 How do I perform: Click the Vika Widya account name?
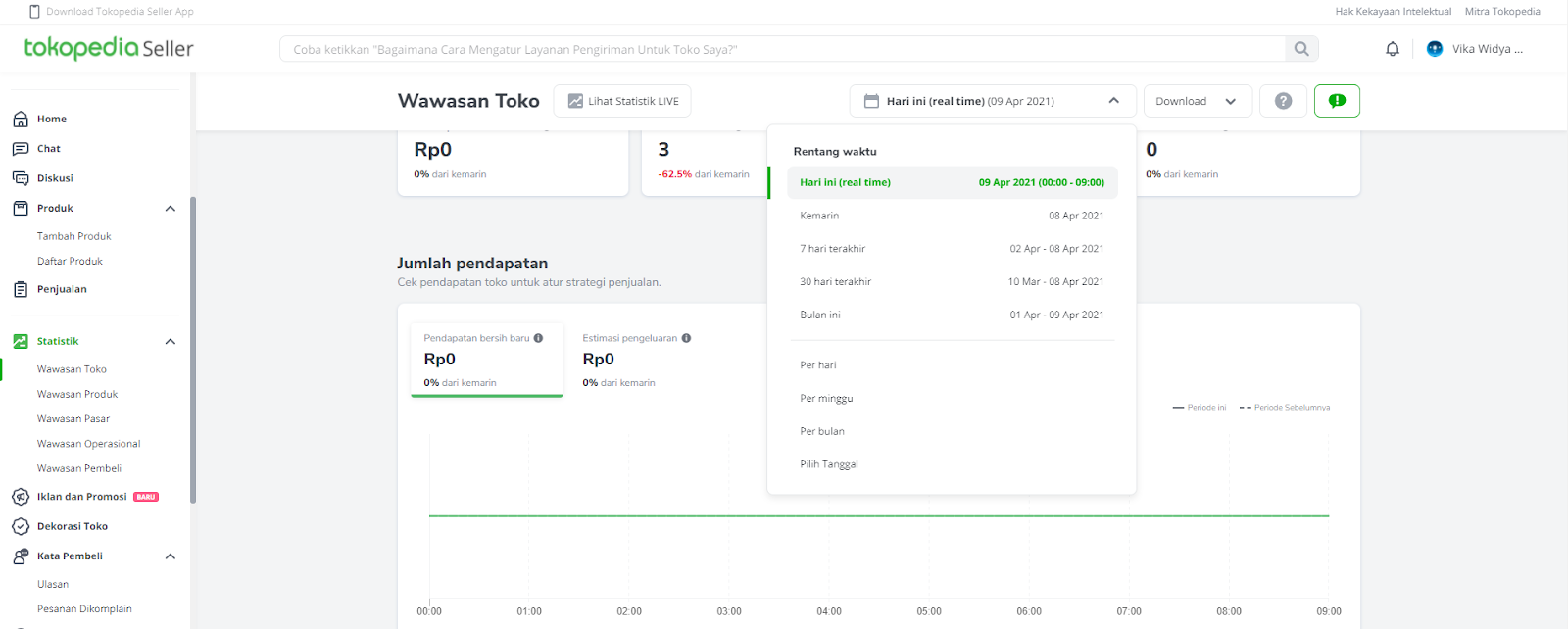[1488, 49]
